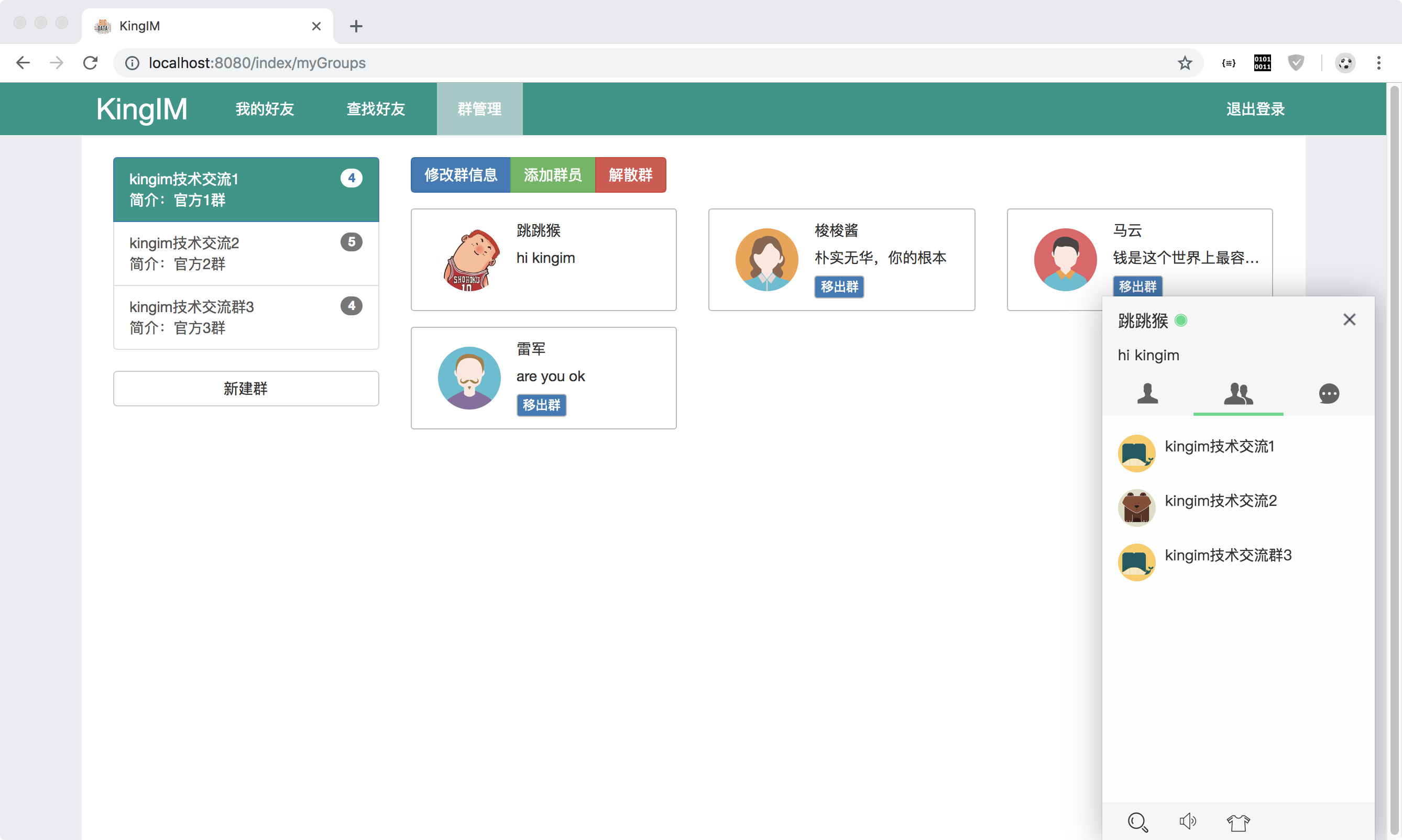
Task: Open the message history bubble icon
Action: 1328,393
